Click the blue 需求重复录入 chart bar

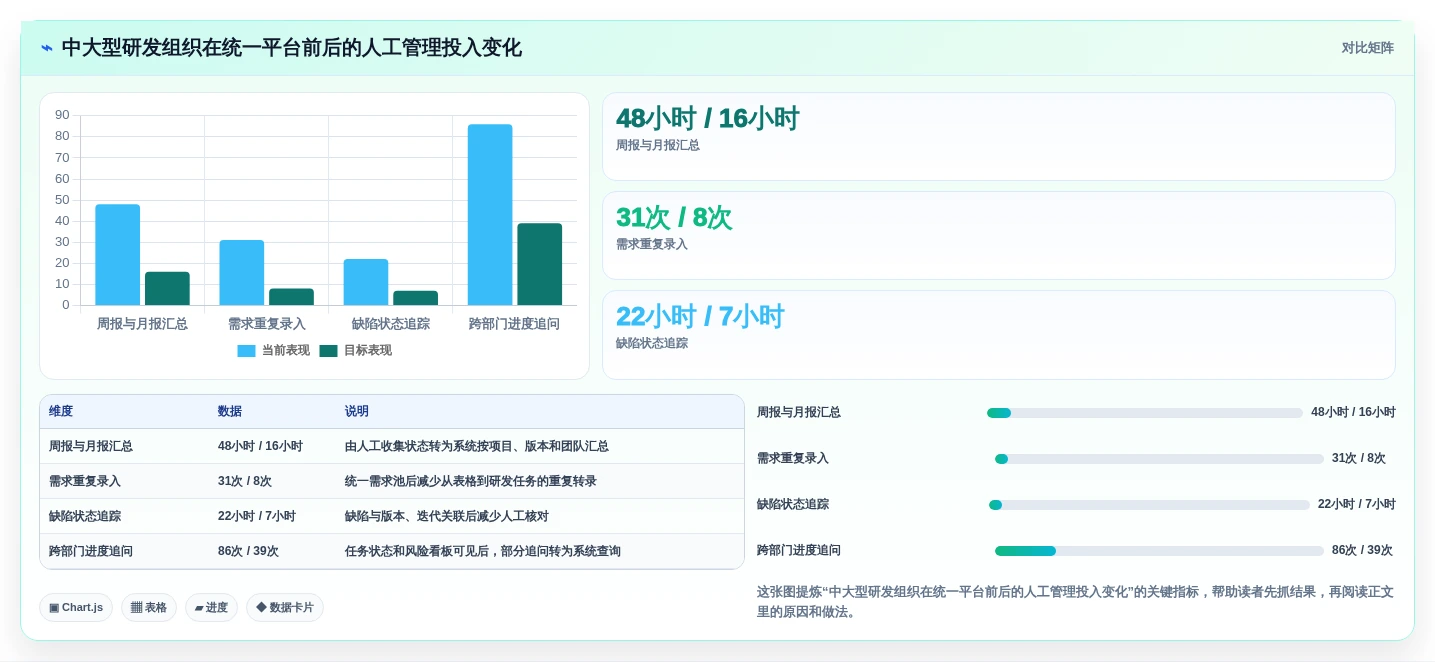242,272
